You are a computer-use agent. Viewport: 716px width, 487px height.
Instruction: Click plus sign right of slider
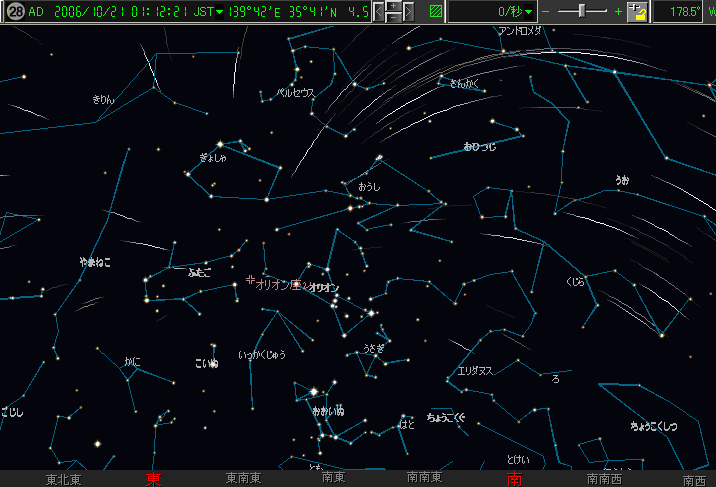click(x=618, y=12)
